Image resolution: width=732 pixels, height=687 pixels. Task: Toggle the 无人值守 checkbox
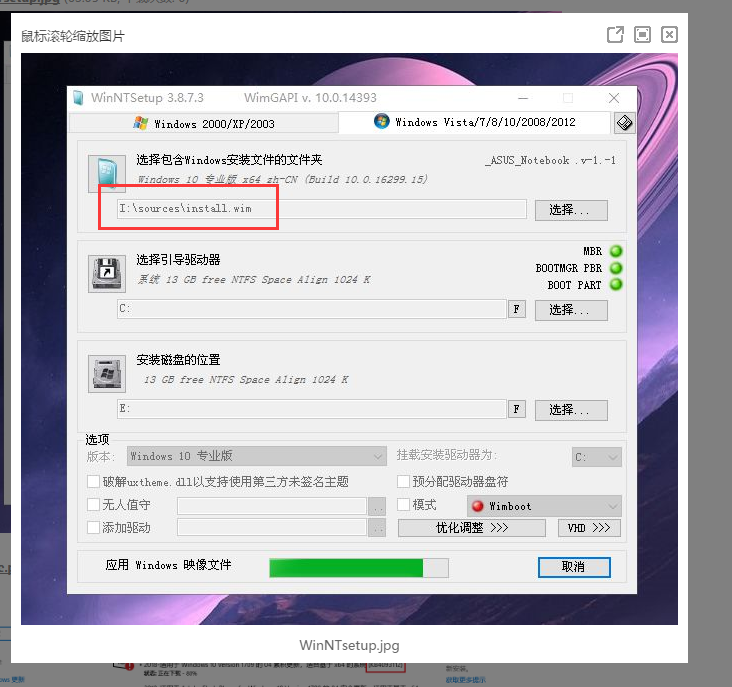[x=94, y=505]
